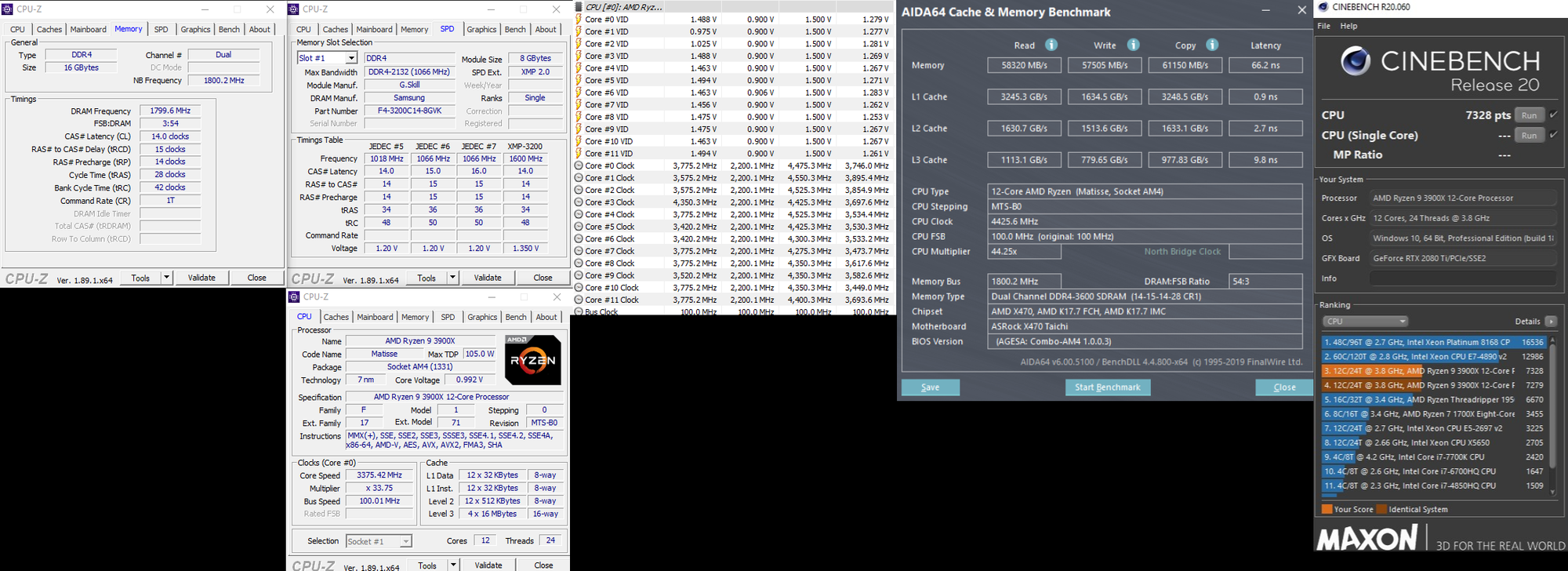Image resolution: width=1568 pixels, height=571 pixels.
Task: Click the Close button in AIDA64 benchmark
Action: point(1284,387)
